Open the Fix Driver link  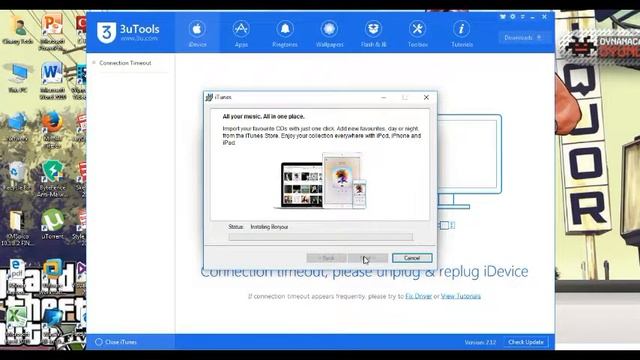tap(418, 296)
